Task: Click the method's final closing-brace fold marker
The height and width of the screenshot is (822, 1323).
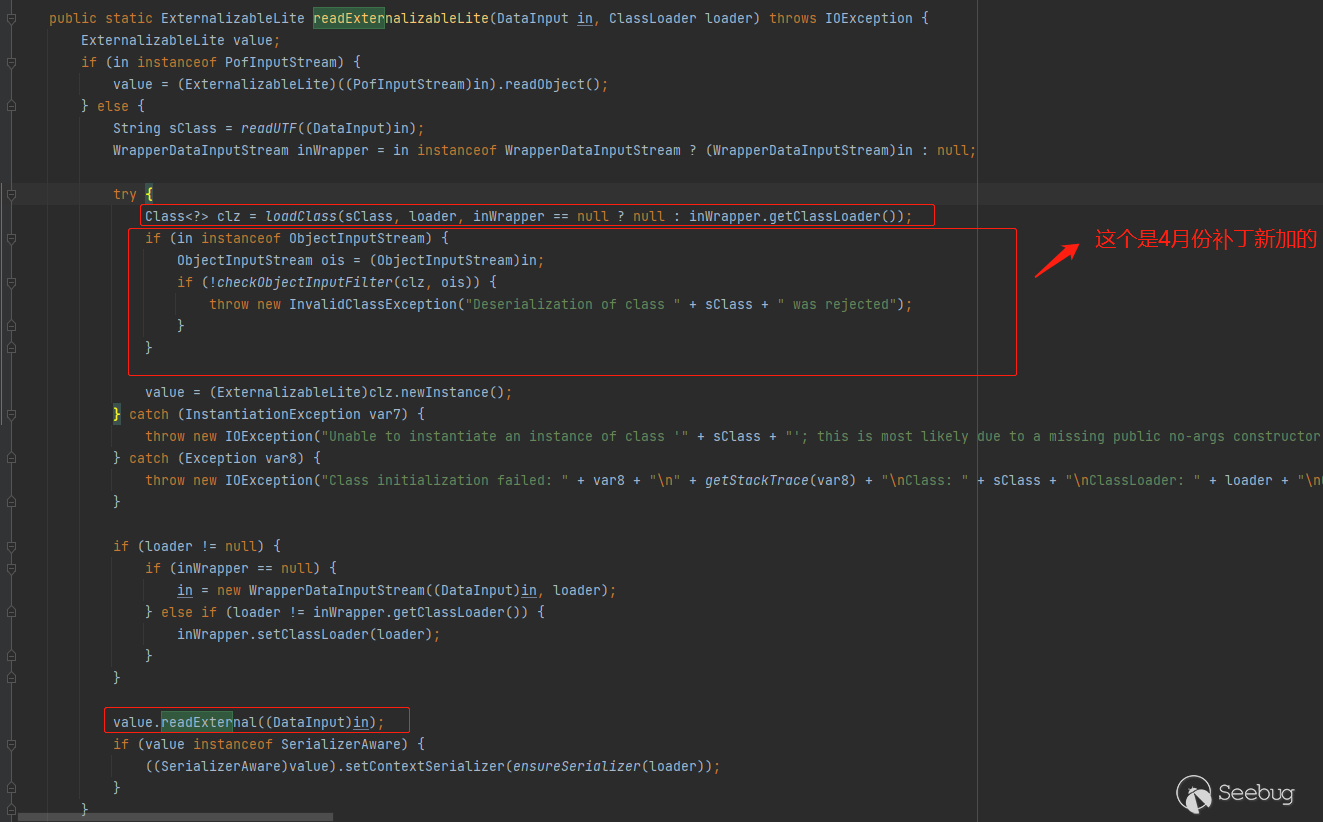Action: point(11,809)
